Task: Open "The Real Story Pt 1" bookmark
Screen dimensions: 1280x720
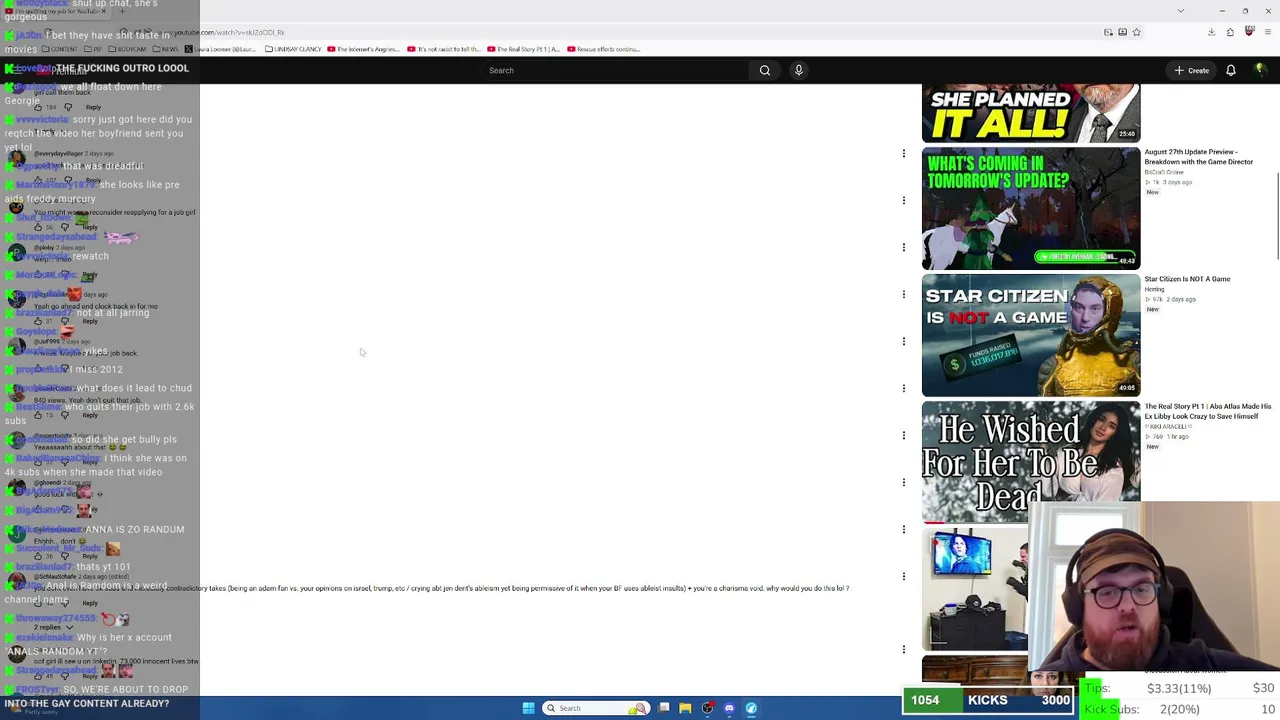Action: [x=524, y=49]
